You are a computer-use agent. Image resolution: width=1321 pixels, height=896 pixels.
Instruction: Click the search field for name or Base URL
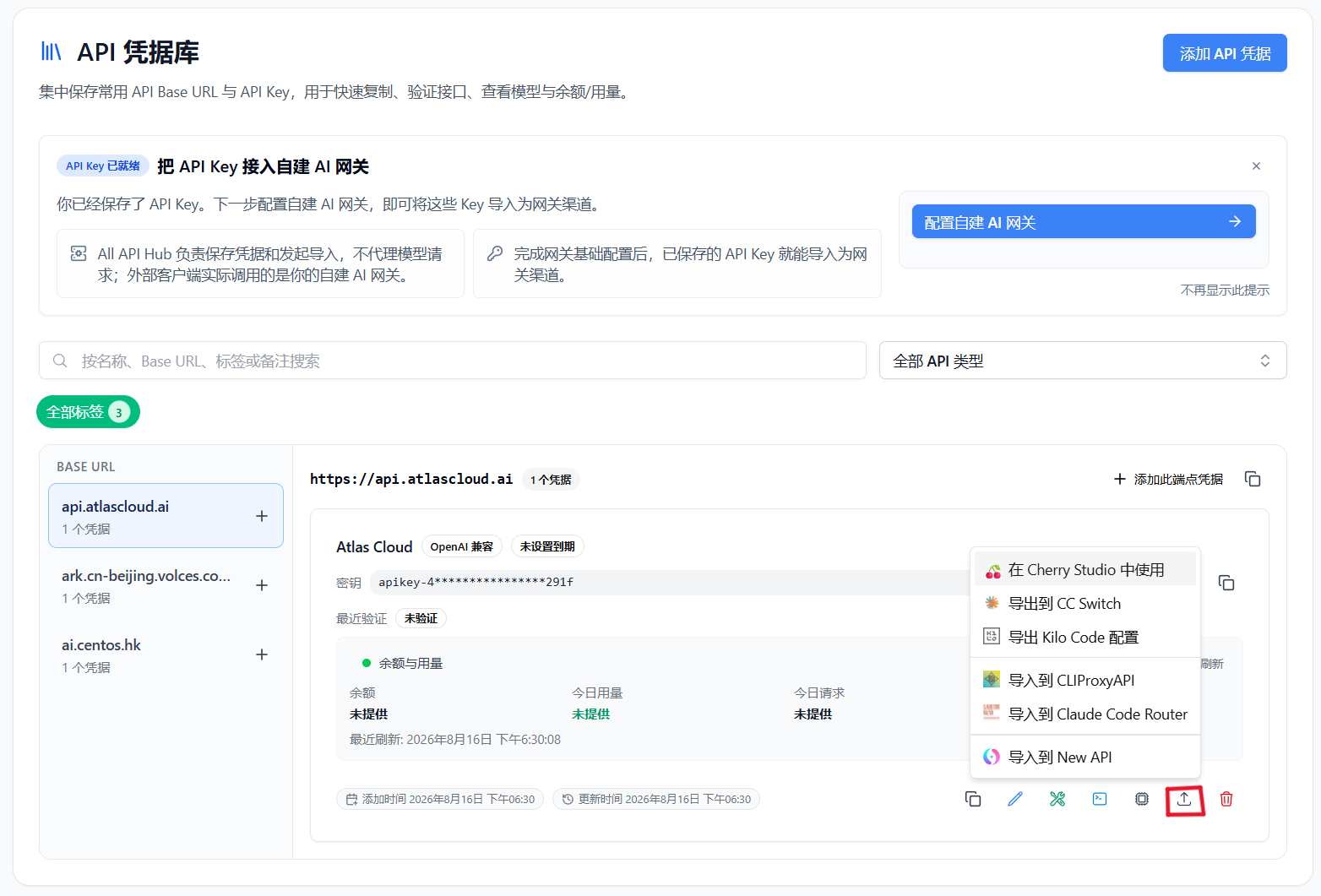453,361
